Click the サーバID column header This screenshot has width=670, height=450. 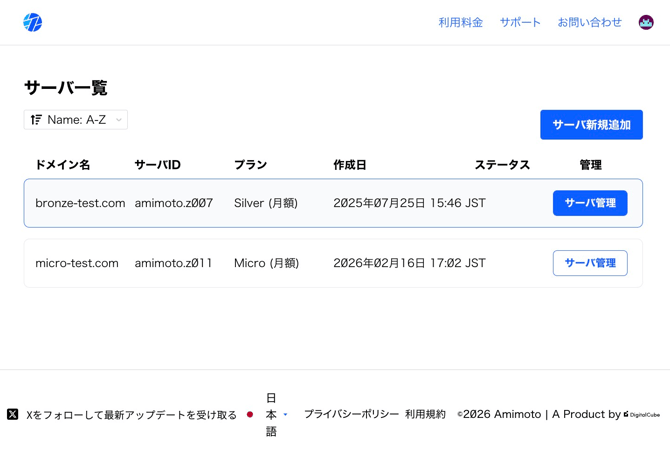pyautogui.click(x=158, y=165)
